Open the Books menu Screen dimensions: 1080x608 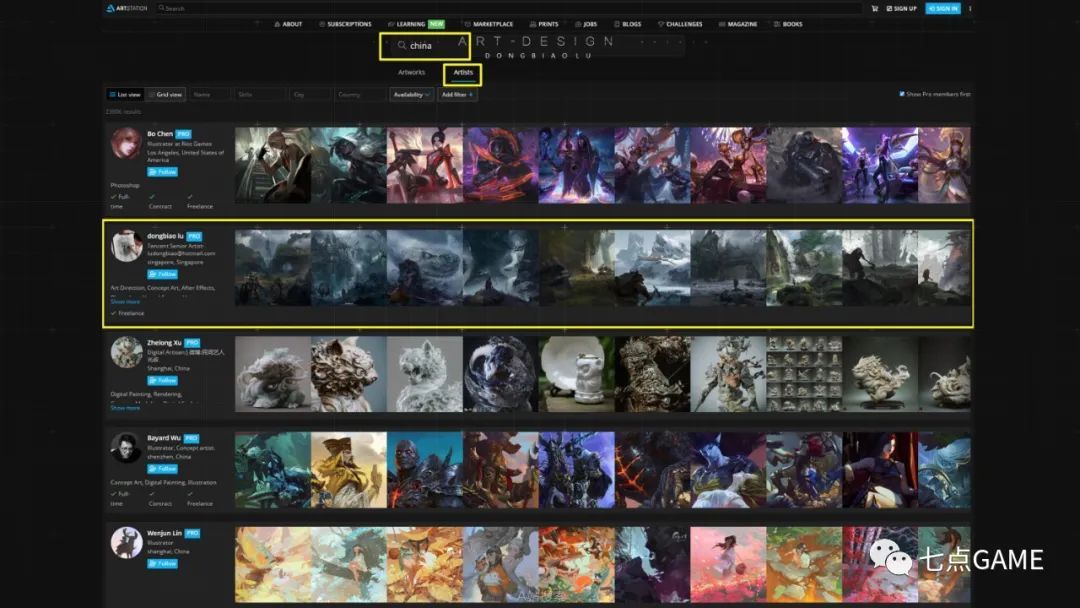[x=788, y=24]
